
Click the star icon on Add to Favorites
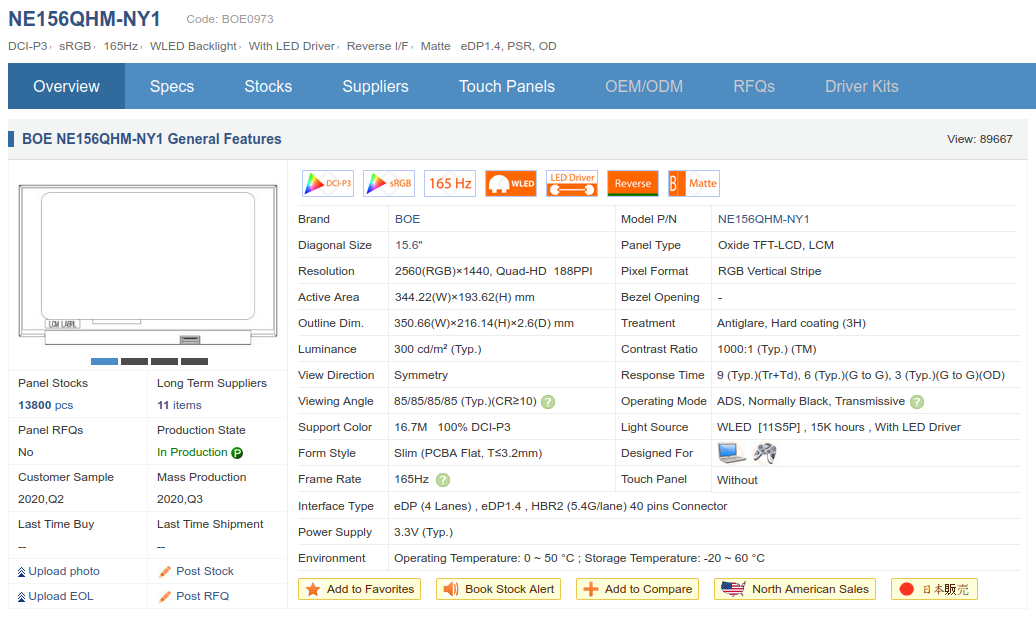click(x=313, y=589)
